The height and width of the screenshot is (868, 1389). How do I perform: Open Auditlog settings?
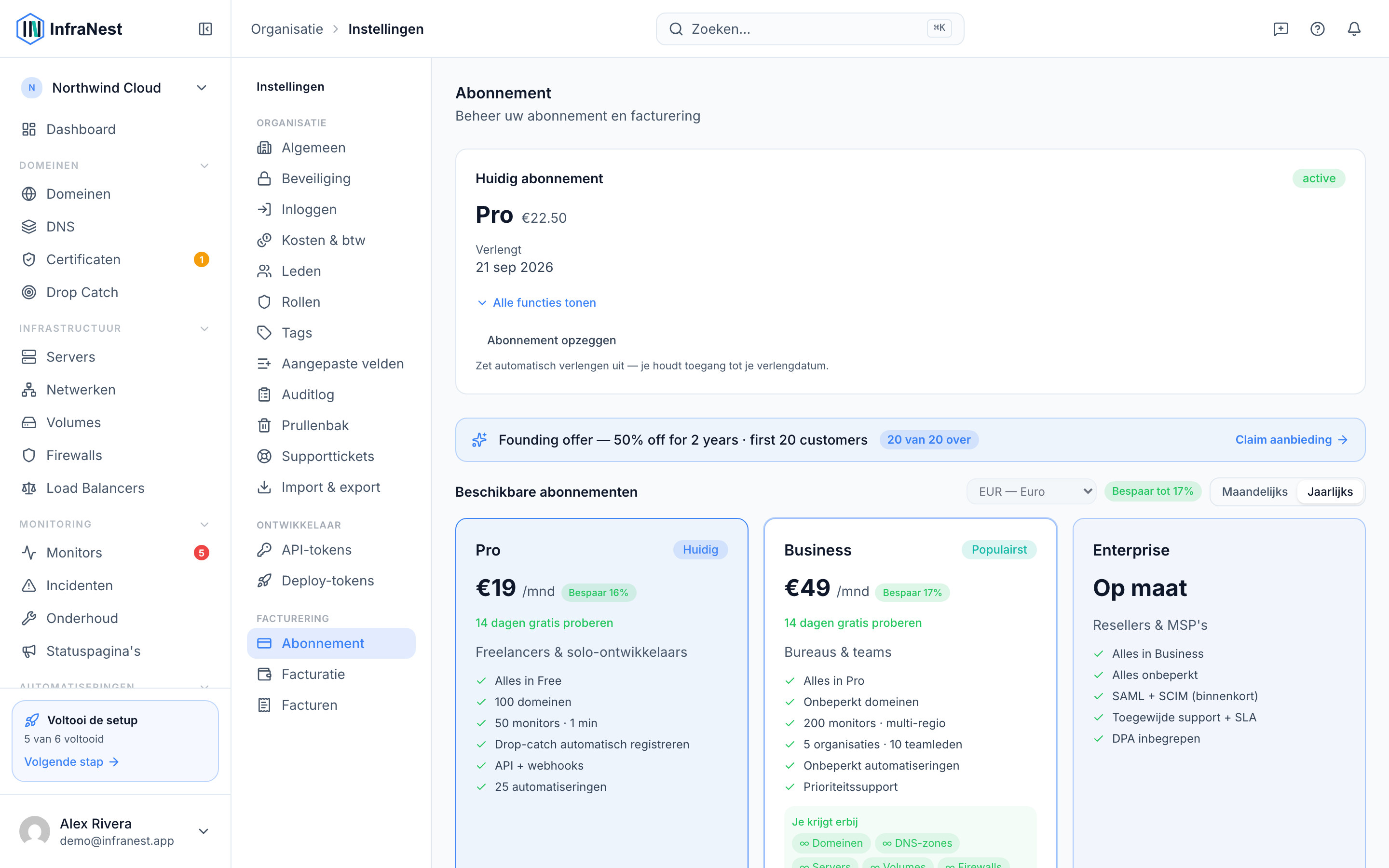[x=331, y=394]
